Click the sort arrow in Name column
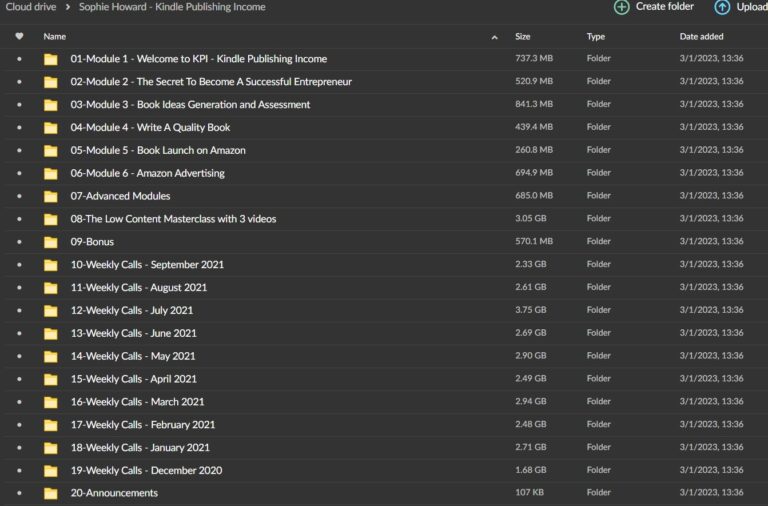The image size is (768, 506). [x=495, y=37]
